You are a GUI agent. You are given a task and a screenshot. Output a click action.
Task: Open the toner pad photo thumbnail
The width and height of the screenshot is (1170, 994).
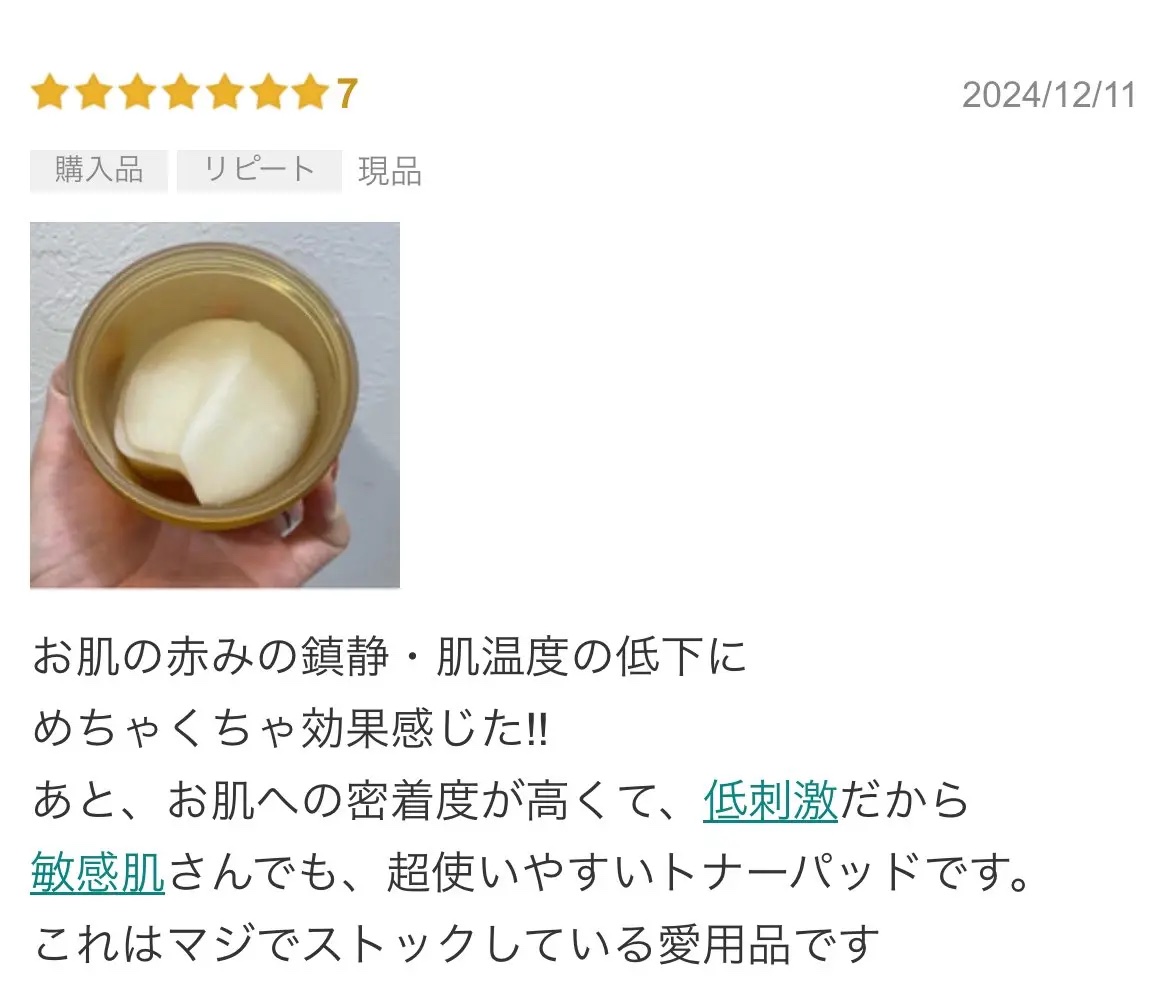[215, 404]
